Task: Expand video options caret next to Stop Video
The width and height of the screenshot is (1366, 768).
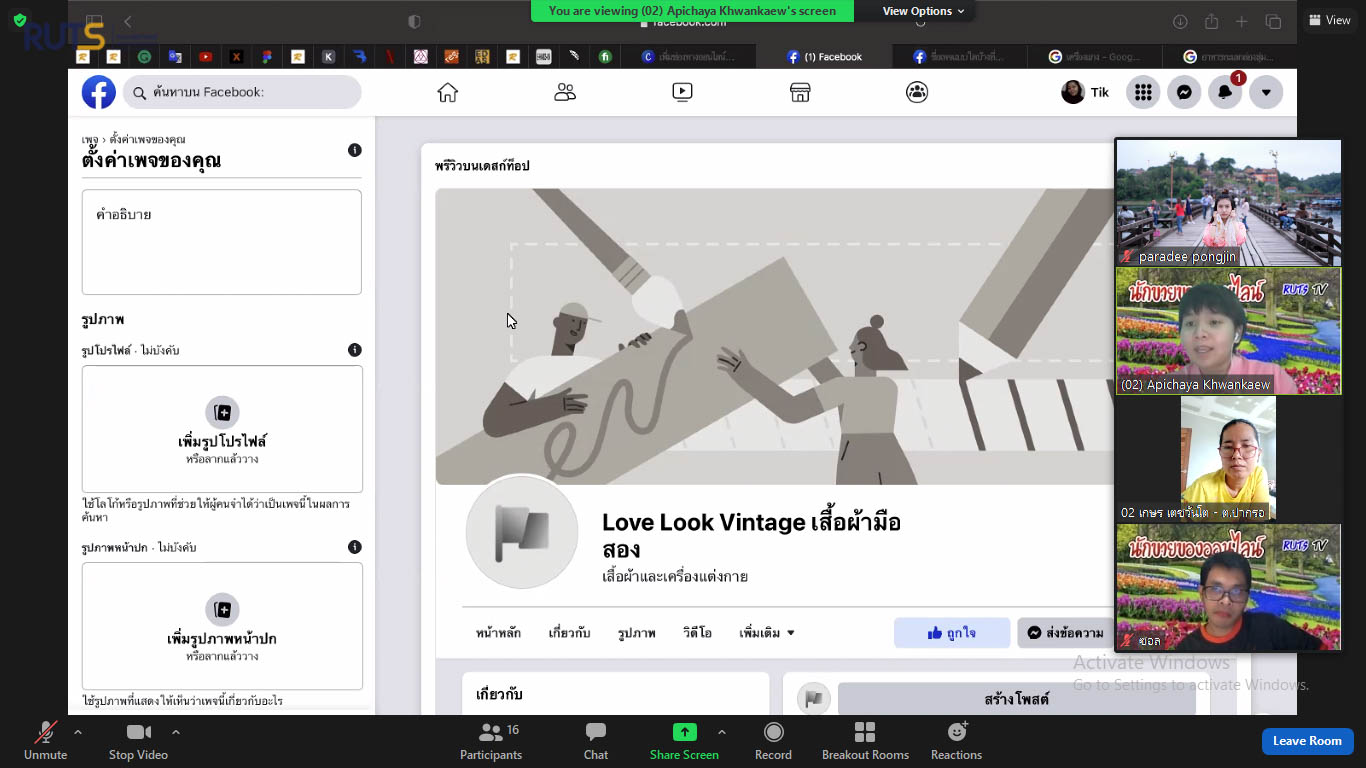Action: coord(176,732)
